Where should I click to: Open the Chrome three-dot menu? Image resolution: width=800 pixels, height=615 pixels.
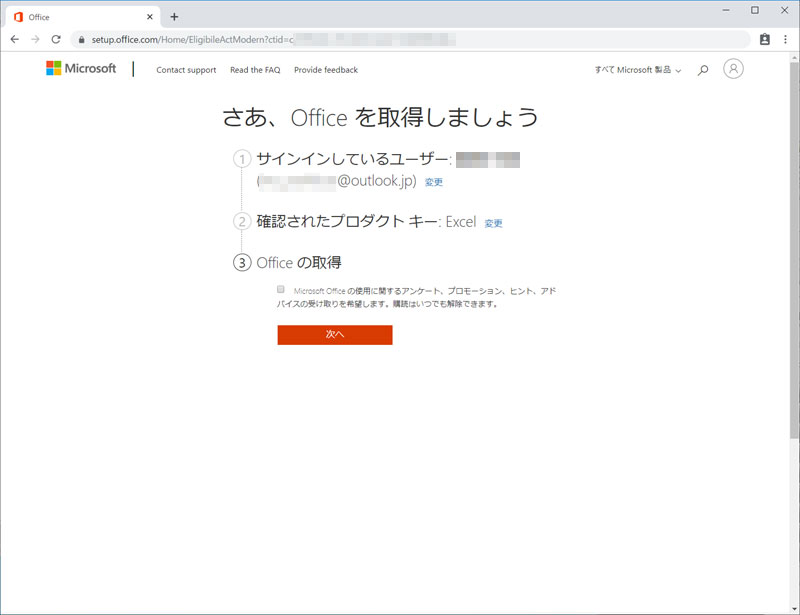785,39
